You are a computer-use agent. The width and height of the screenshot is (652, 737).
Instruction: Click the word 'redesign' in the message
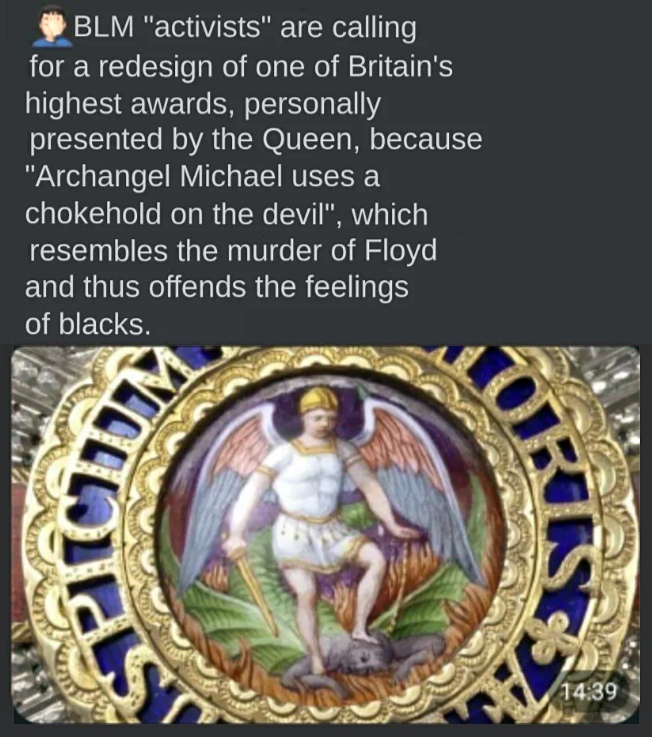click(156, 67)
